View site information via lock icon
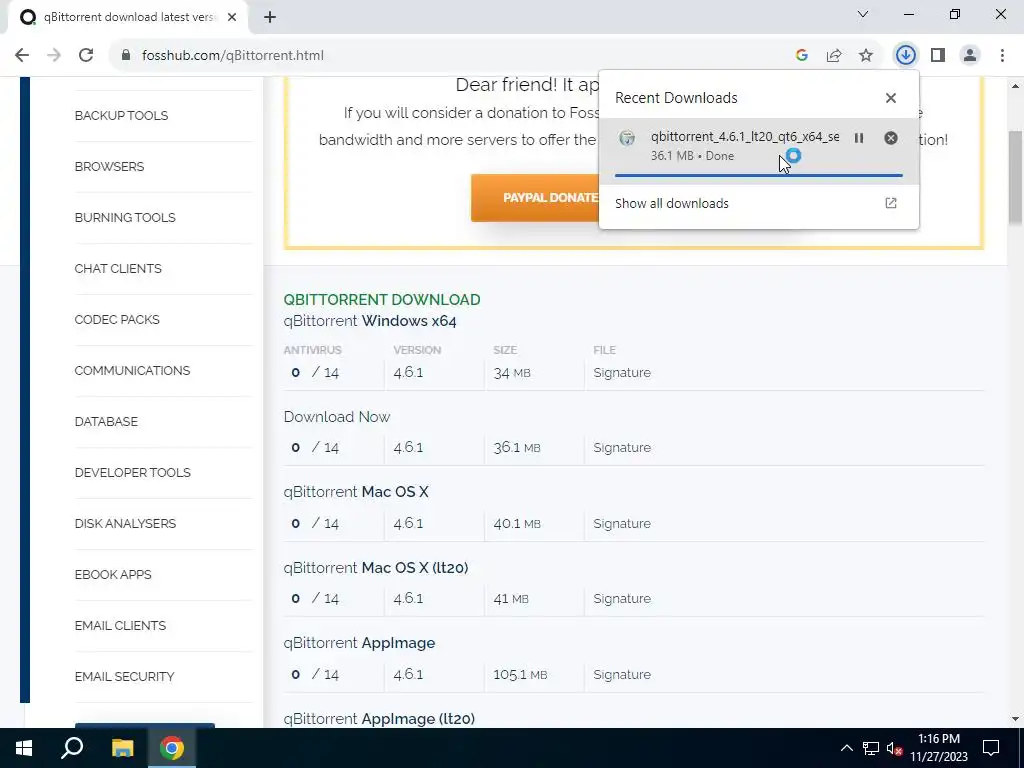 (x=126, y=56)
